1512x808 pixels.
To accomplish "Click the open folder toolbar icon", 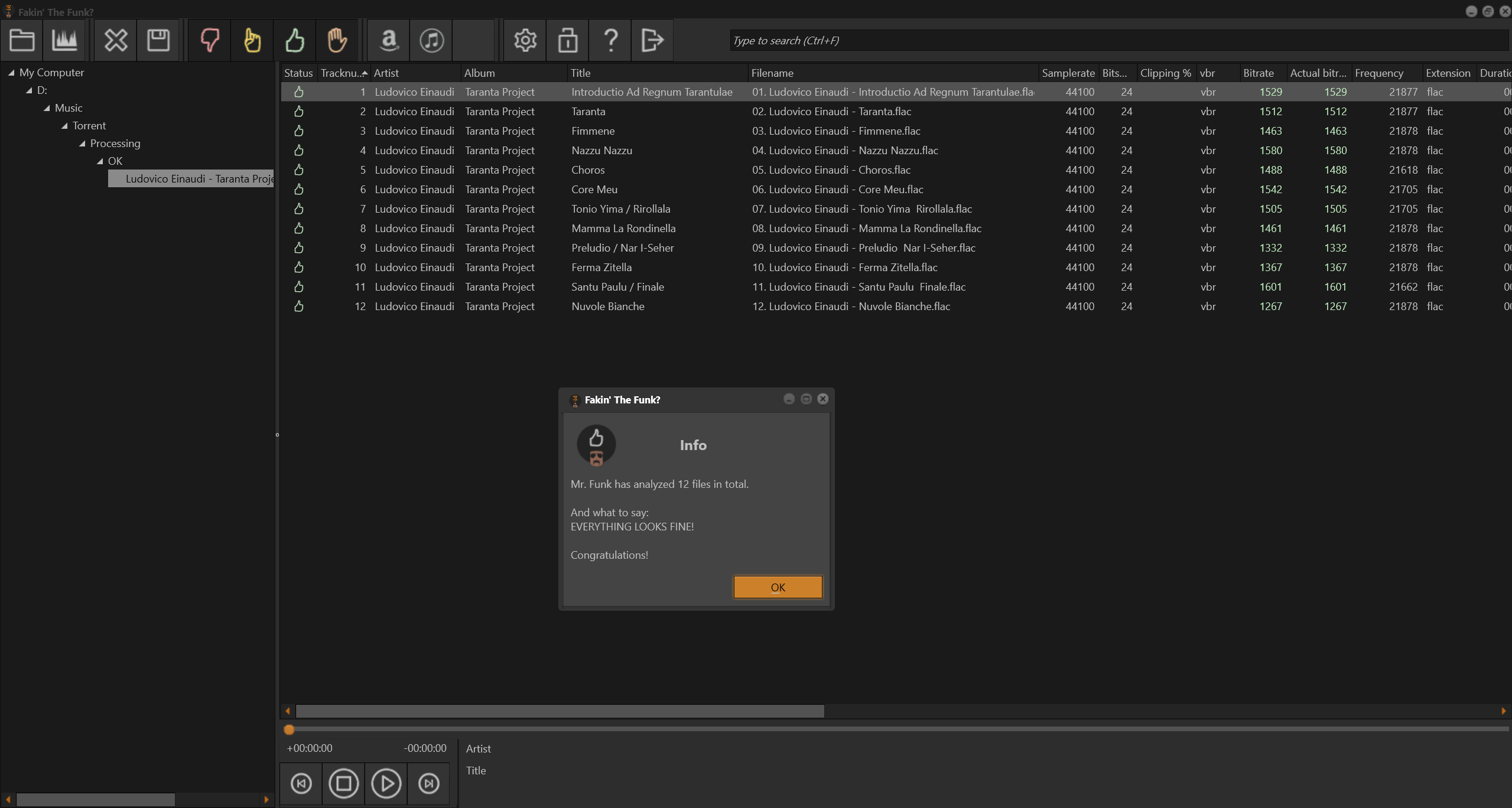I will click(22, 40).
